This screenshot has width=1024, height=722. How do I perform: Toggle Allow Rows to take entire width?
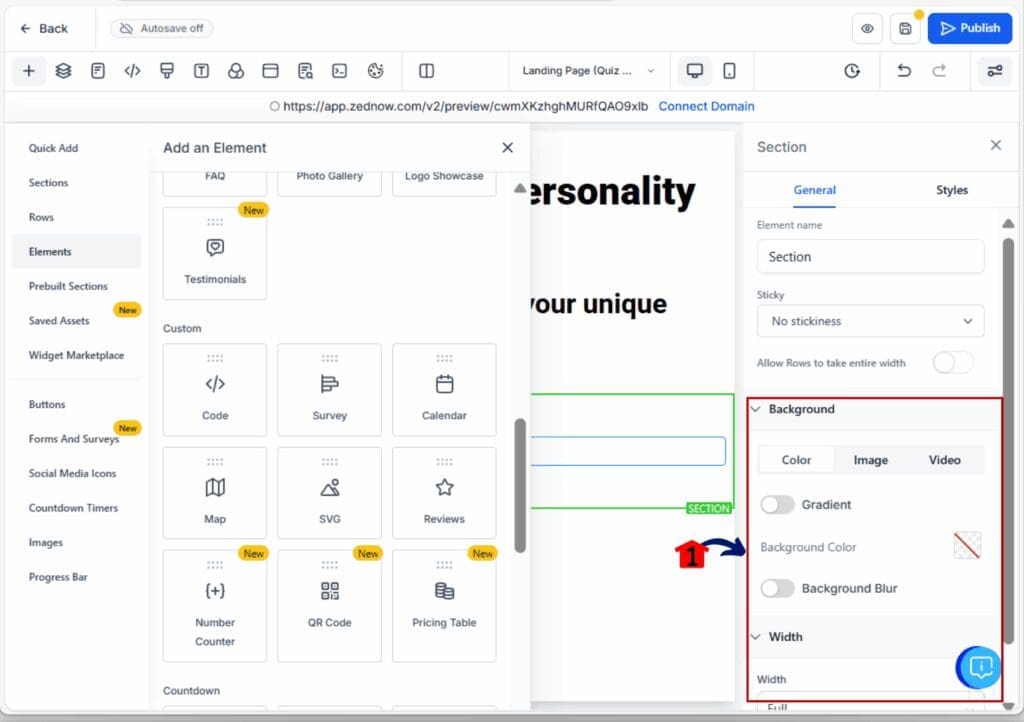coord(952,363)
